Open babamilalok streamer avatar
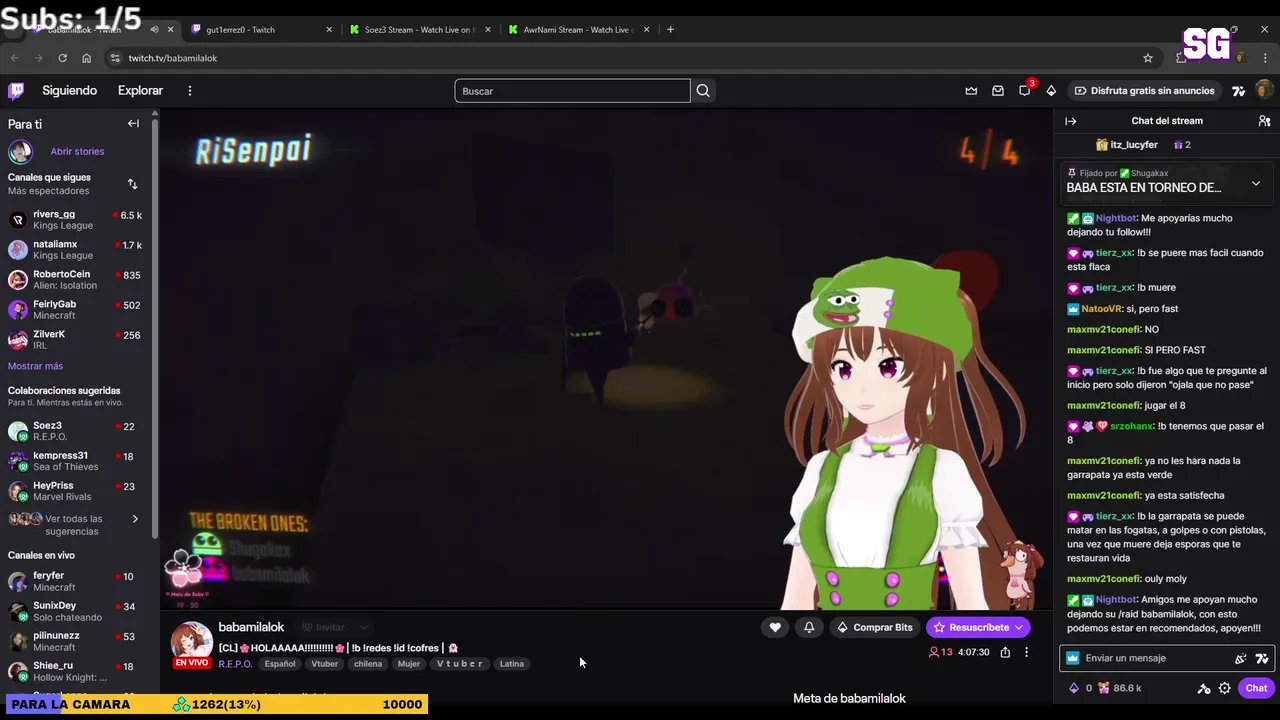The width and height of the screenshot is (1280, 720). (192, 640)
